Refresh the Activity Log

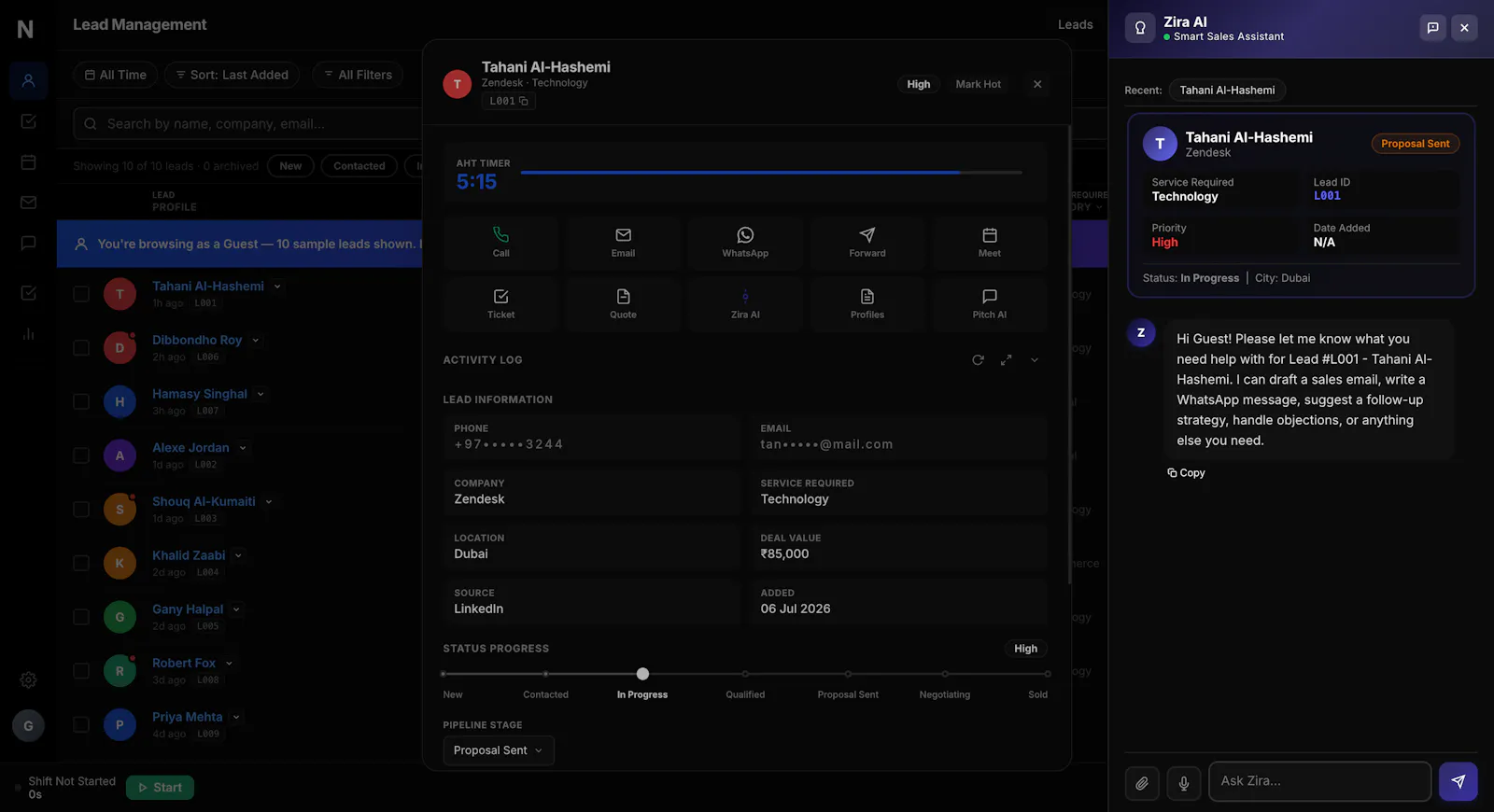coord(978,360)
